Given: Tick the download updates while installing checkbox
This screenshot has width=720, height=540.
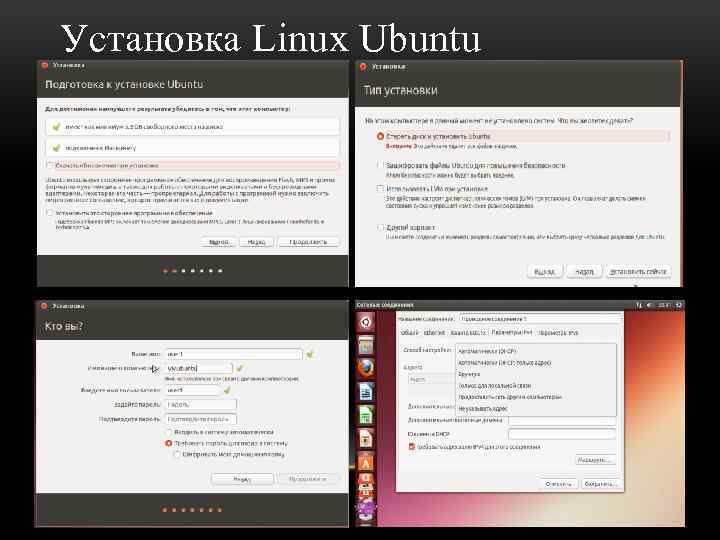Looking at the screenshot, I should pos(50,165).
